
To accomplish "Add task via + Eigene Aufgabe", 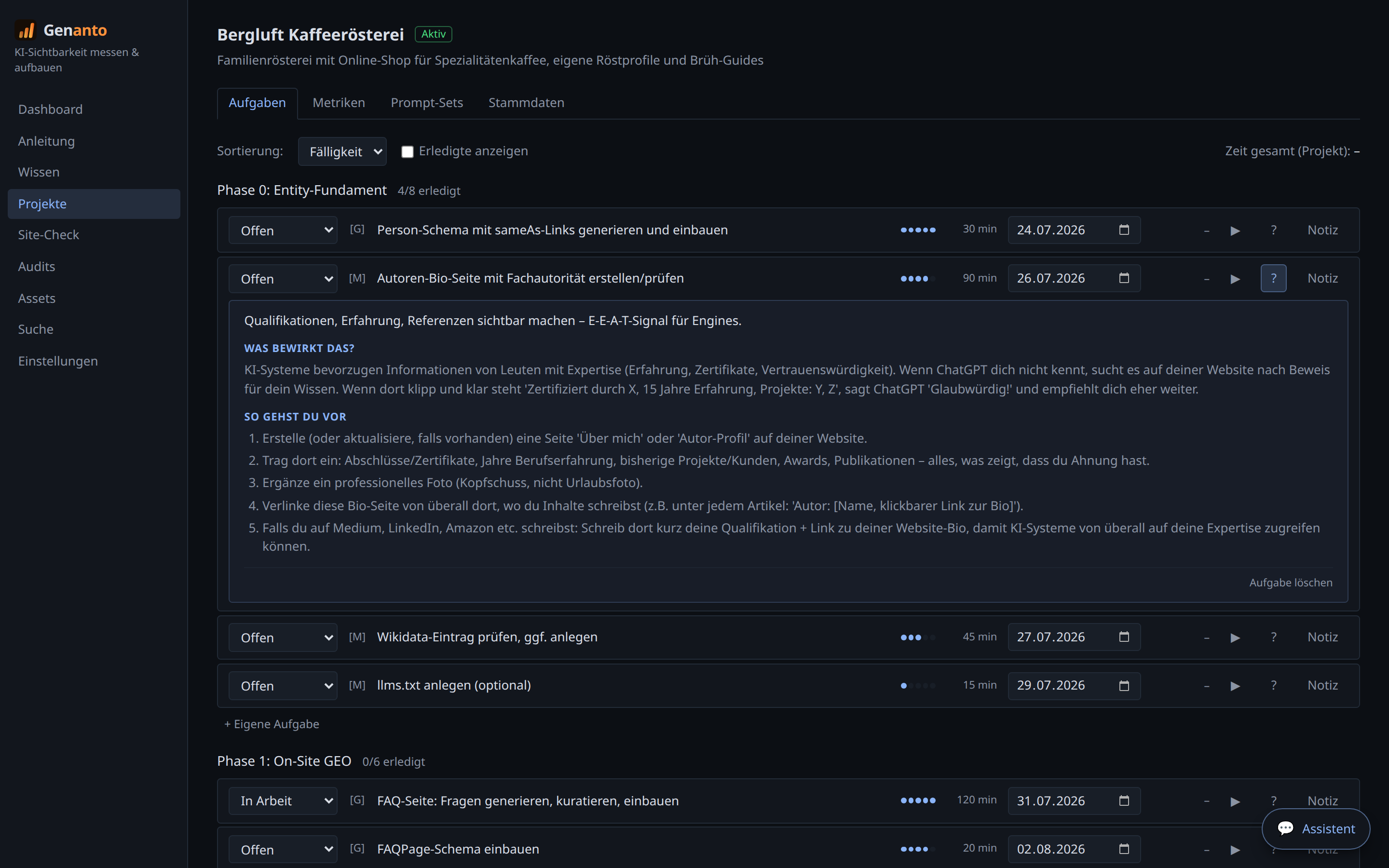I will (x=272, y=724).
